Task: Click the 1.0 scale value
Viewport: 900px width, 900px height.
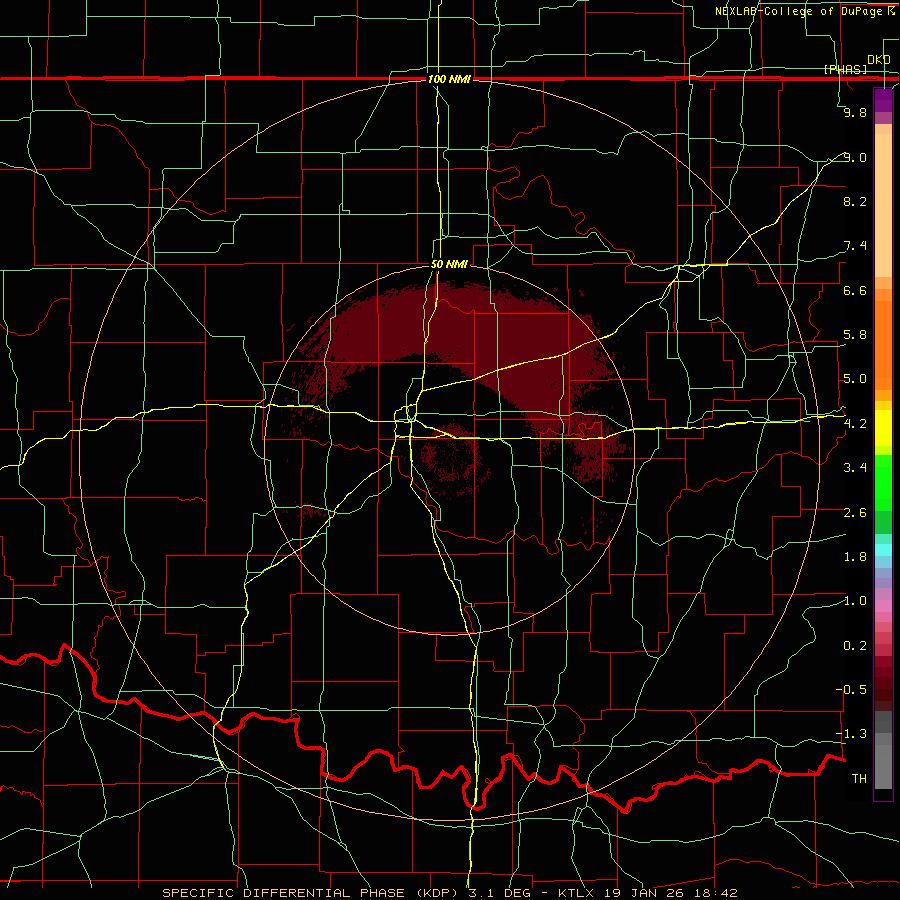Action: coord(855,601)
